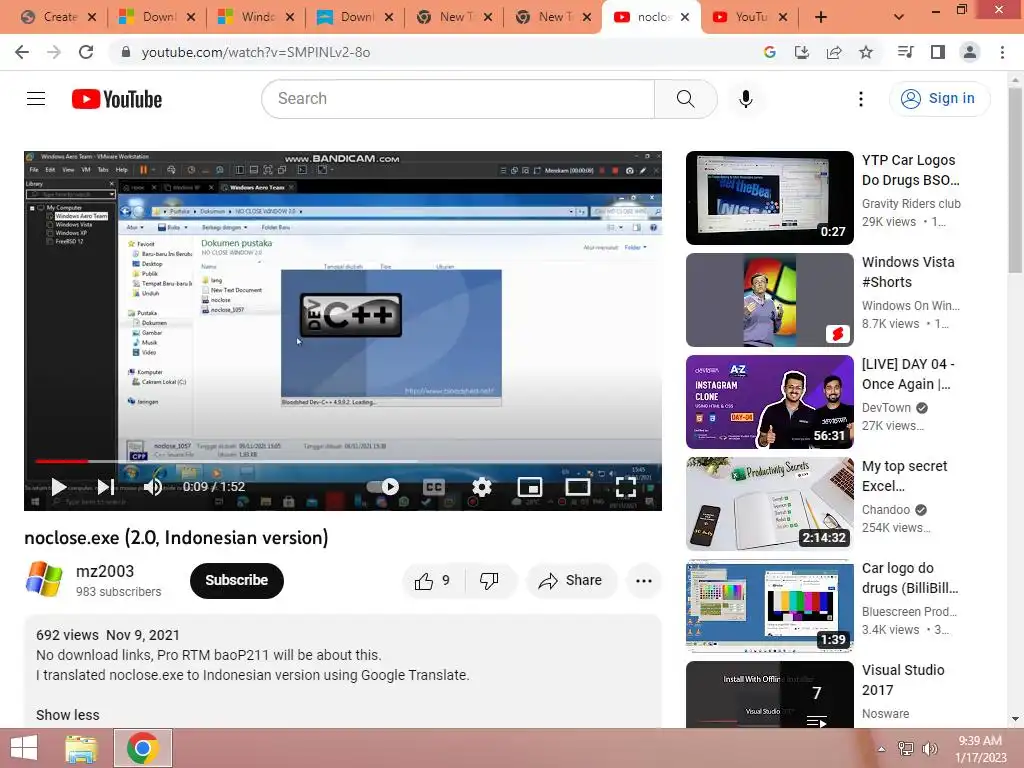Open YouTube settings three-dot menu
The height and width of the screenshot is (768, 1024).
click(861, 99)
